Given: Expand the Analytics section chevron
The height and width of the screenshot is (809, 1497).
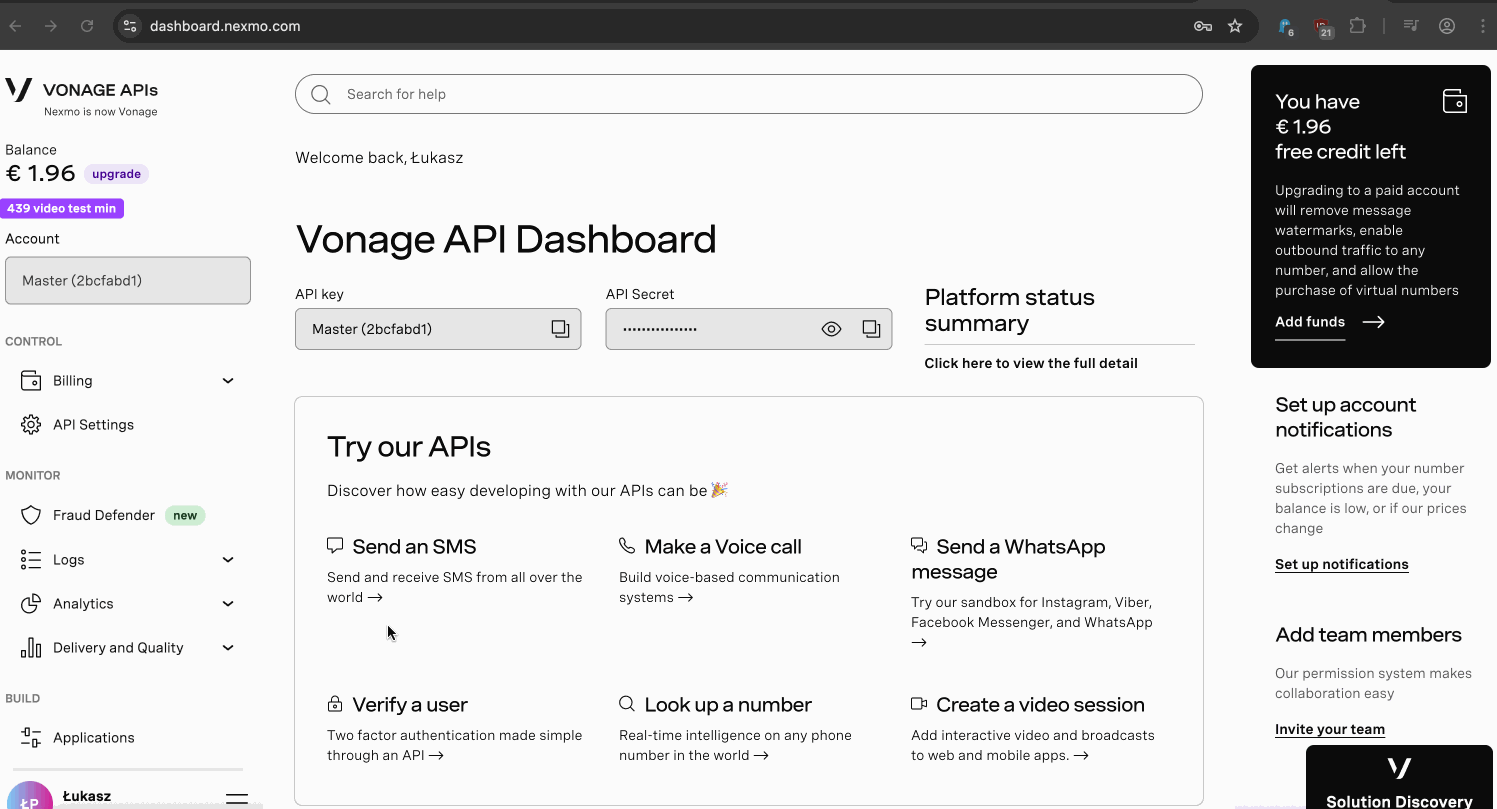Looking at the screenshot, I should tap(228, 604).
